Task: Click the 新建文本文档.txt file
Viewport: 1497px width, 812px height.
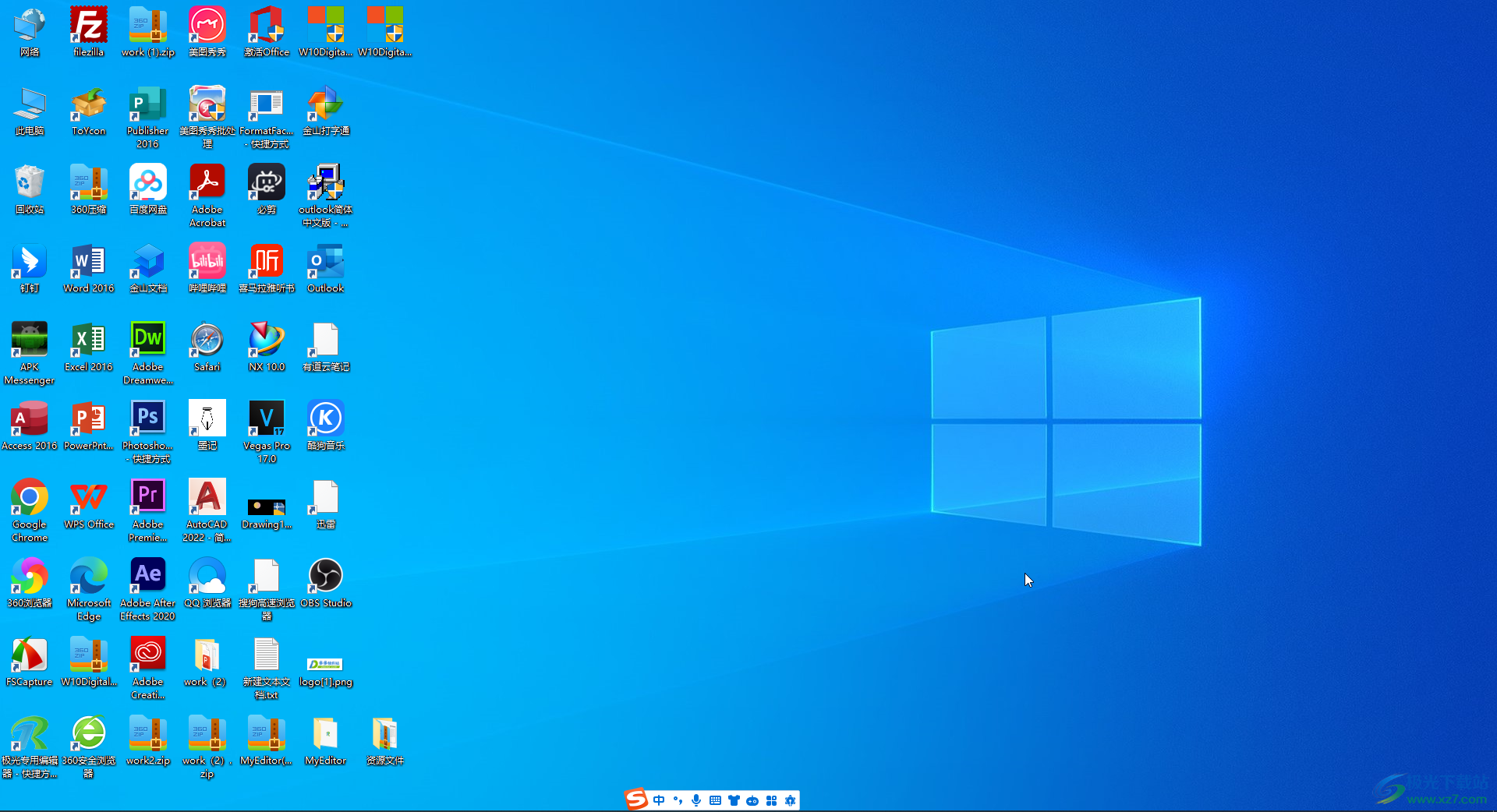Action: click(x=267, y=655)
